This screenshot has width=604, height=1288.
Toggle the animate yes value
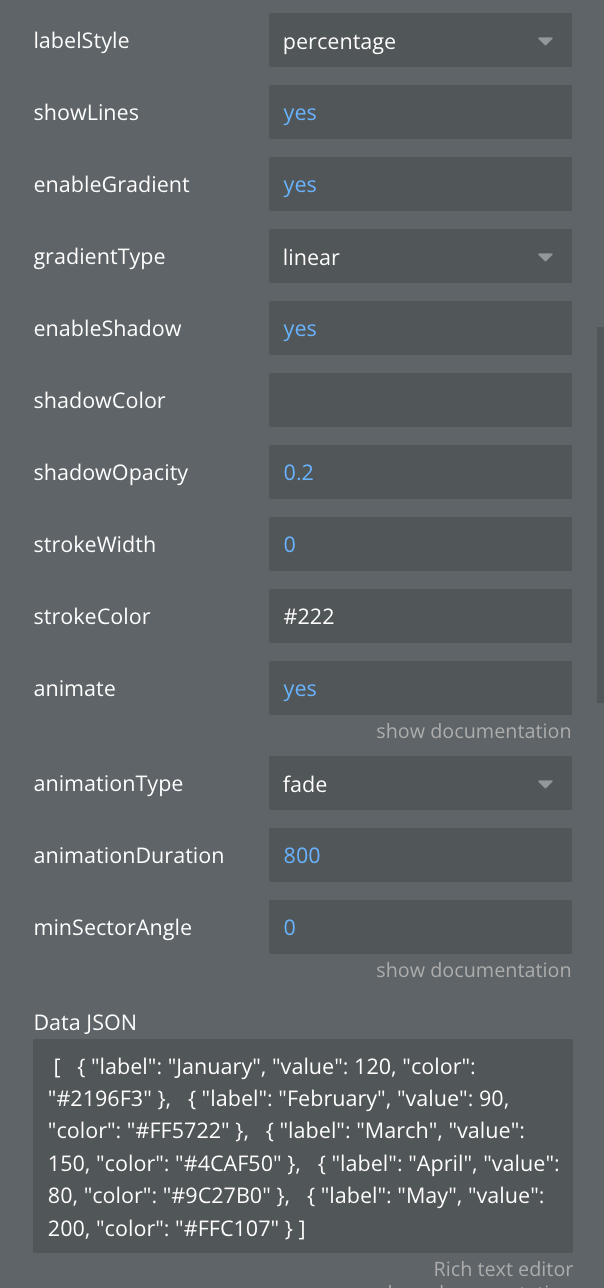419,689
